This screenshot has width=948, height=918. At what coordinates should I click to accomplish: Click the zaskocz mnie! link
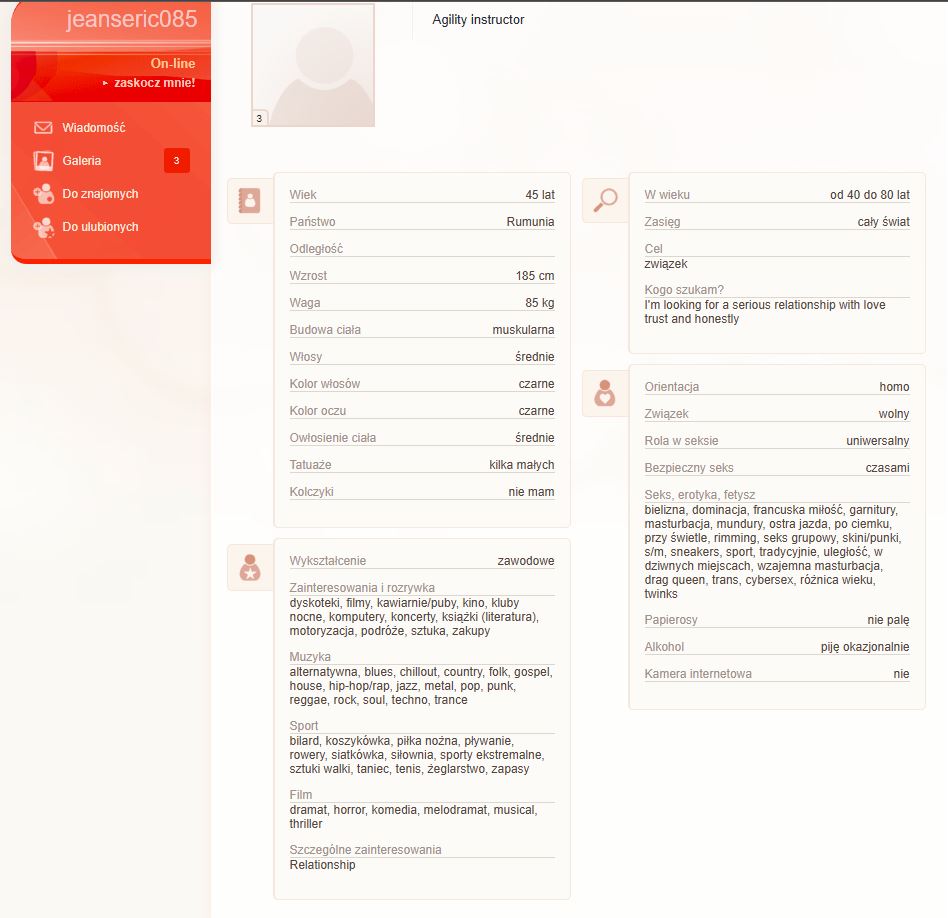click(155, 83)
